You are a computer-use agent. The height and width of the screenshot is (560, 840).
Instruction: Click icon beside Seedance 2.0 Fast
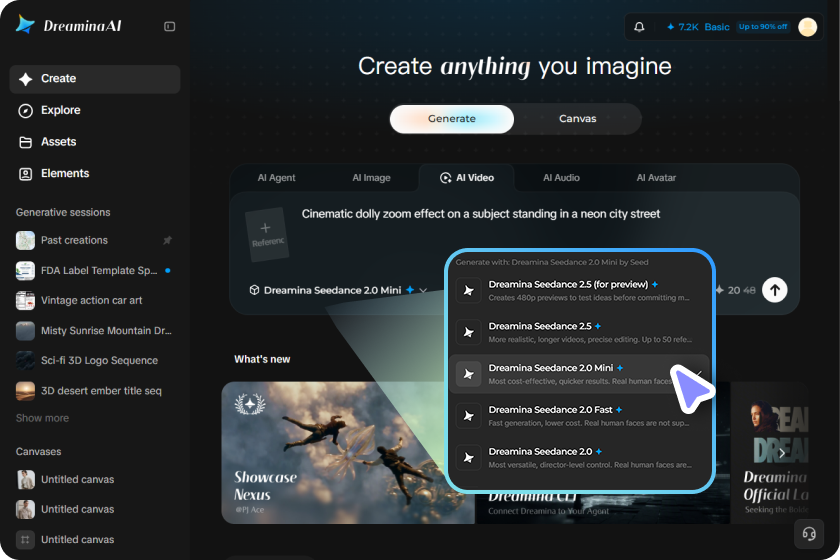(x=469, y=416)
